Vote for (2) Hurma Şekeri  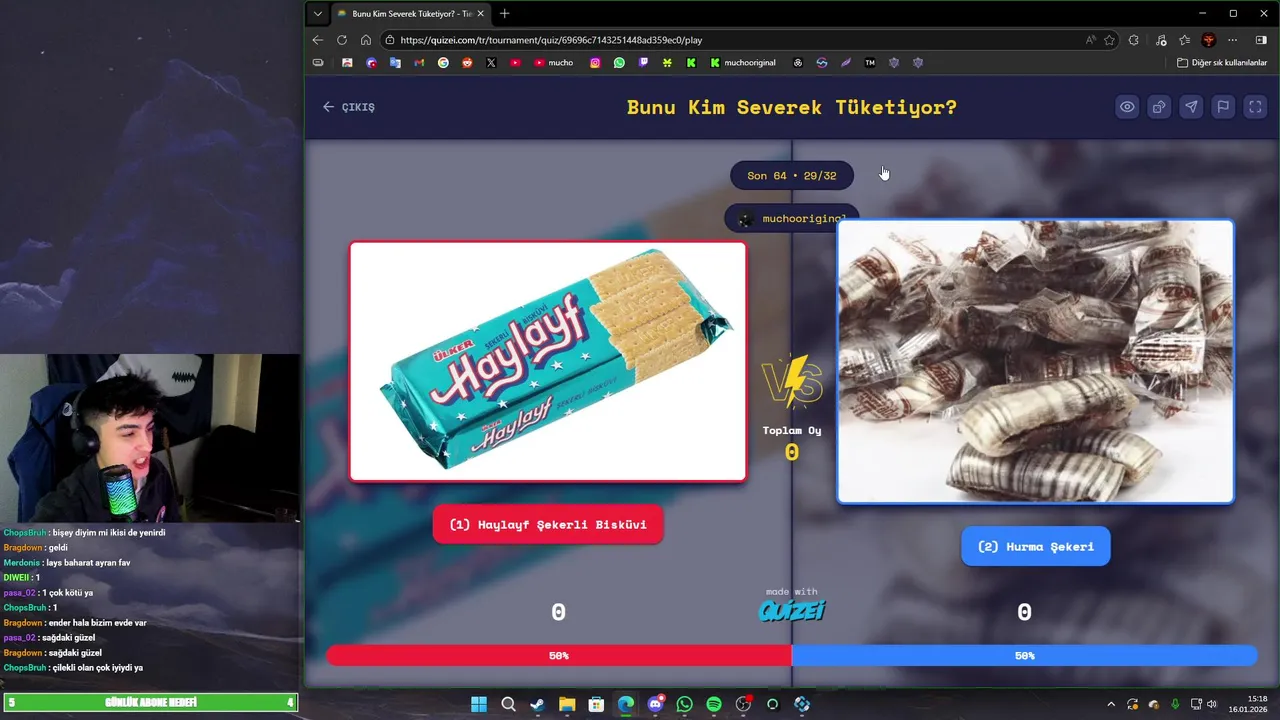tap(1036, 547)
